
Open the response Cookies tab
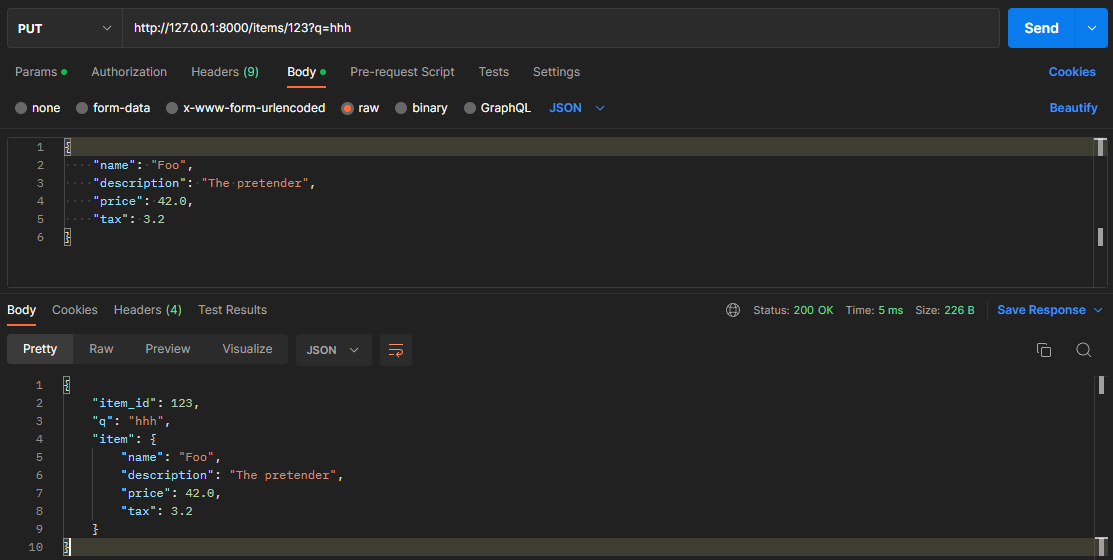[x=75, y=310]
